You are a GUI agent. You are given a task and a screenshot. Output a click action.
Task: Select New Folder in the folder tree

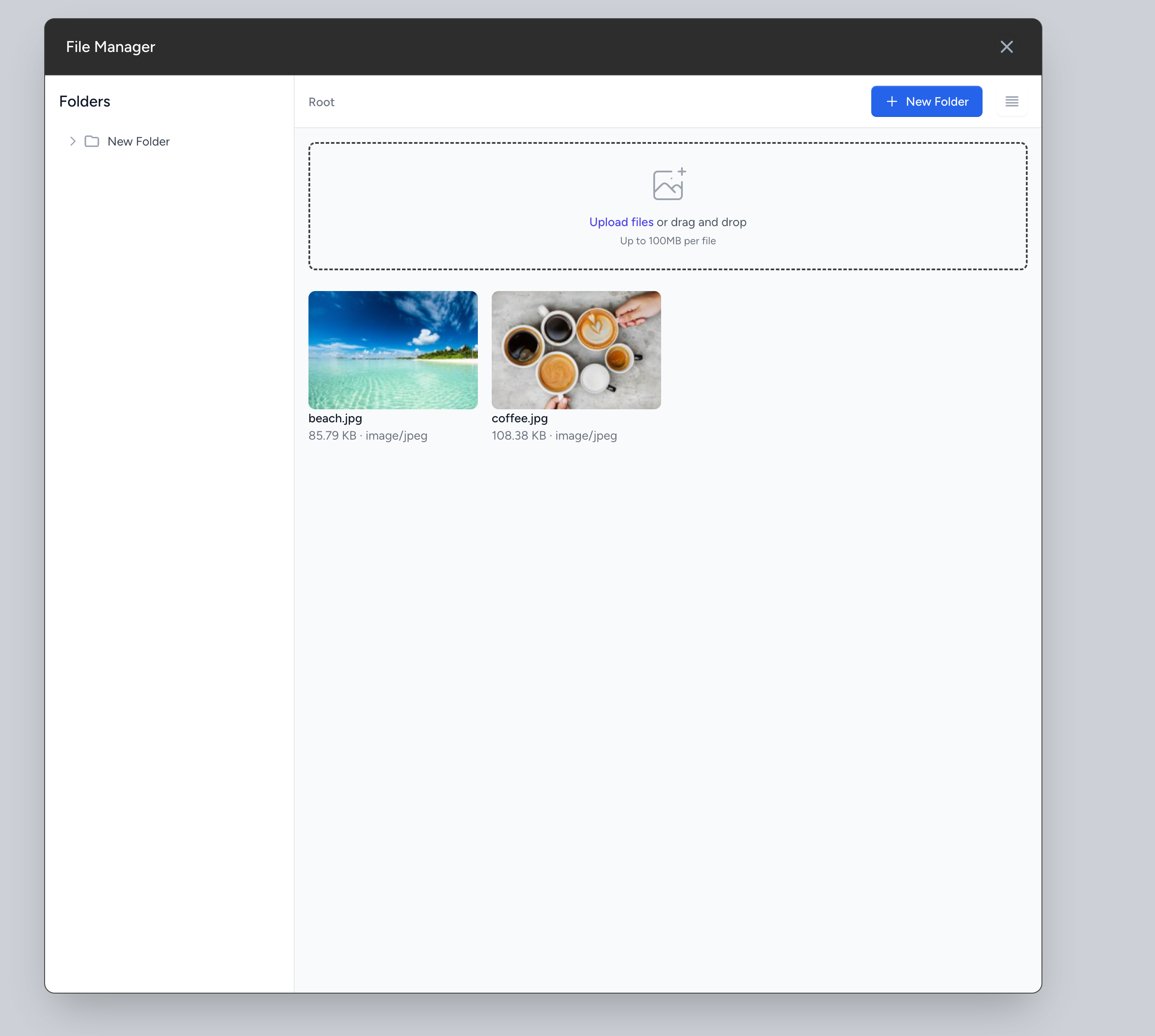click(x=138, y=141)
